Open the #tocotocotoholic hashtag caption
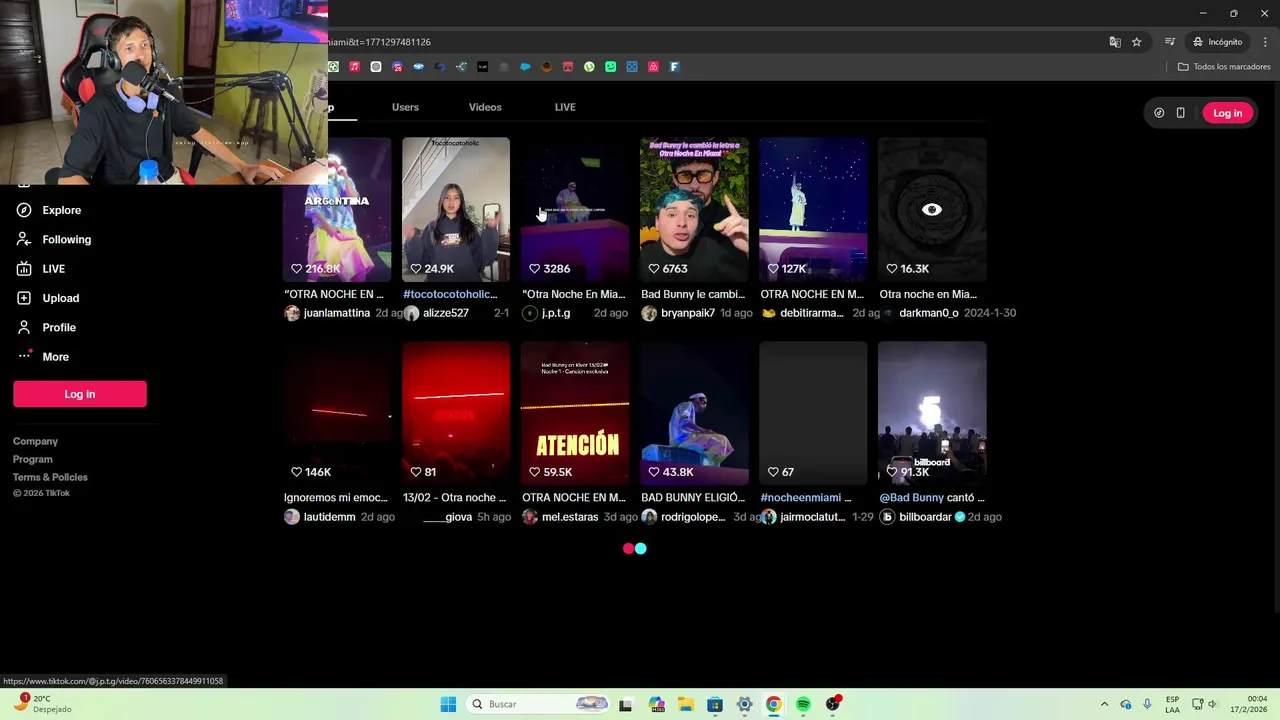1280x720 pixels. point(450,294)
